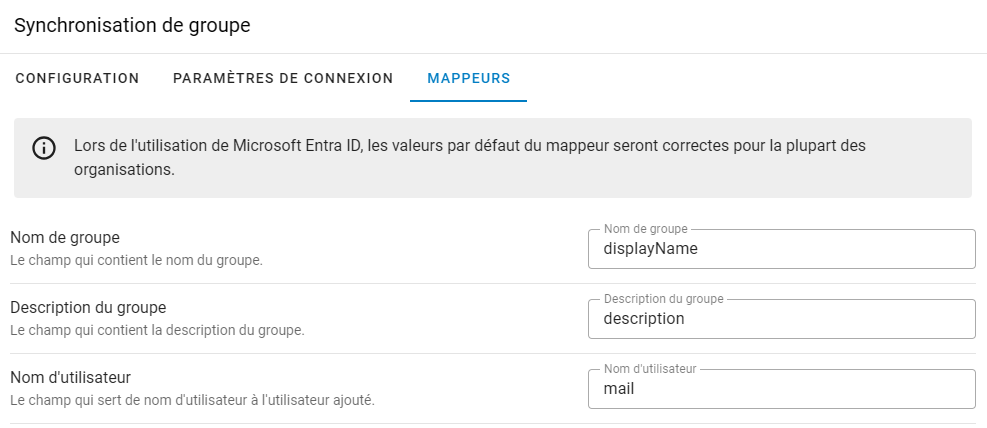Click the info icon in the banner
This screenshot has height=428, width=987.
point(44,148)
